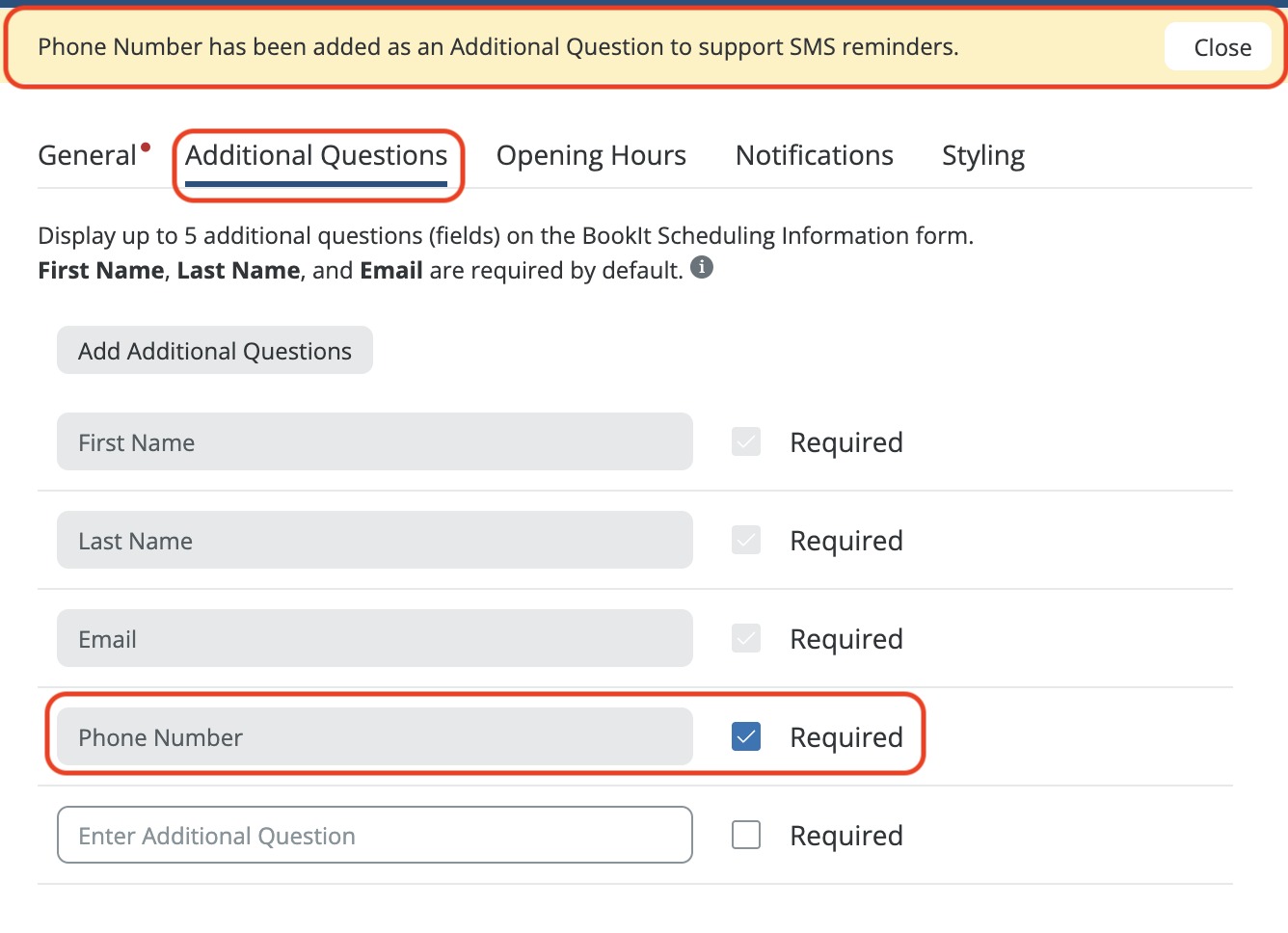Click the Required label beside Enter Additional Question
This screenshot has width=1288, height=933.
coord(845,836)
